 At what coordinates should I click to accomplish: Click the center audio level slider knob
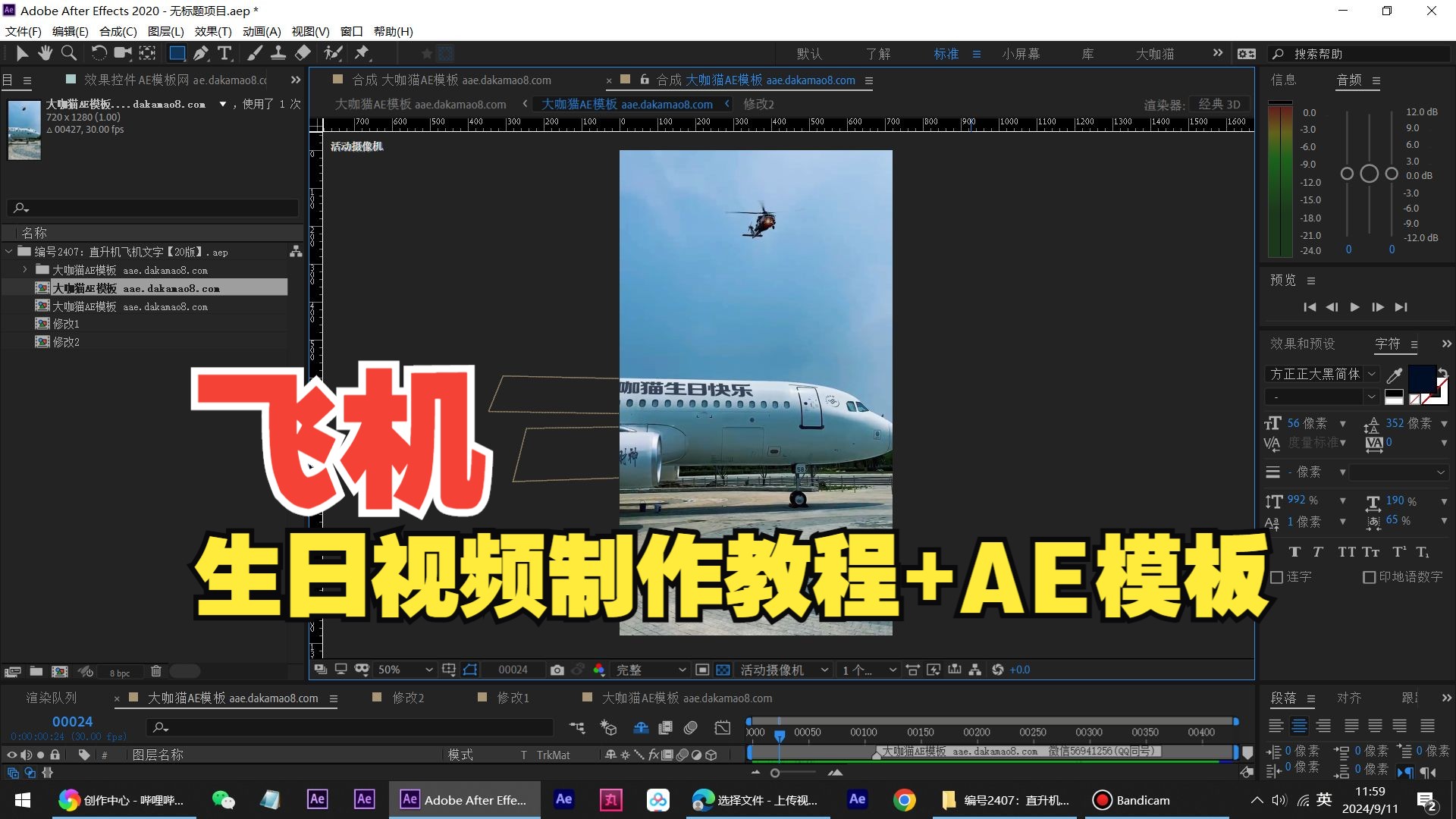tap(1369, 174)
